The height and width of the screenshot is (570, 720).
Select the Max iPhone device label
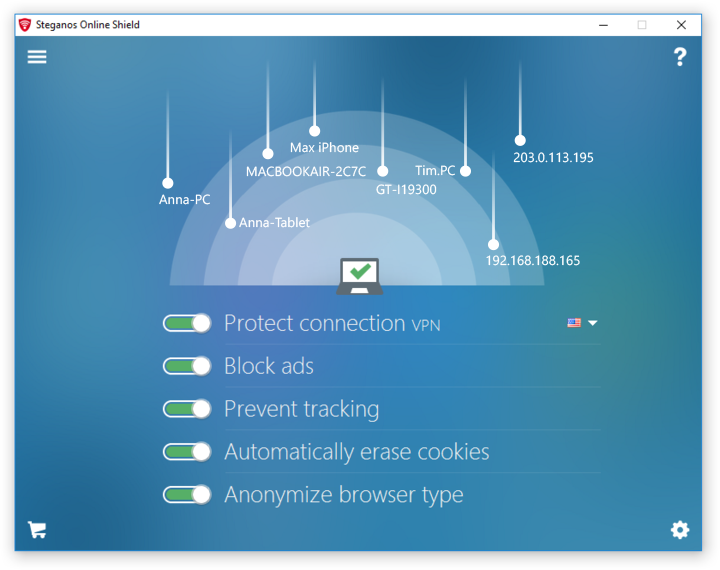coord(324,147)
